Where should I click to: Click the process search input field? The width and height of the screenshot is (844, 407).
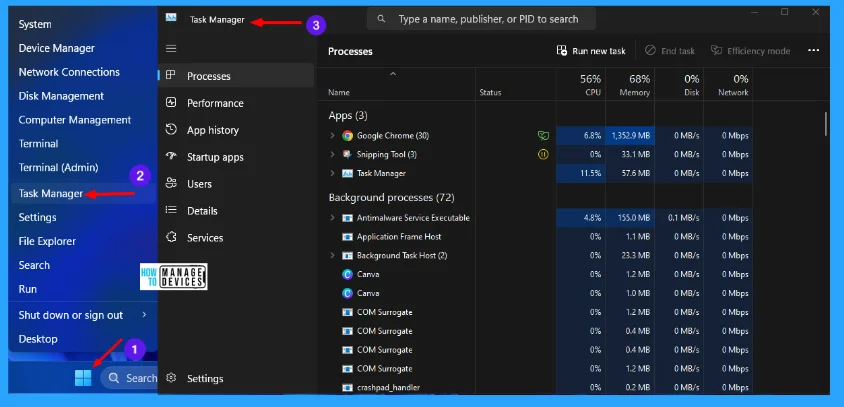click(481, 19)
